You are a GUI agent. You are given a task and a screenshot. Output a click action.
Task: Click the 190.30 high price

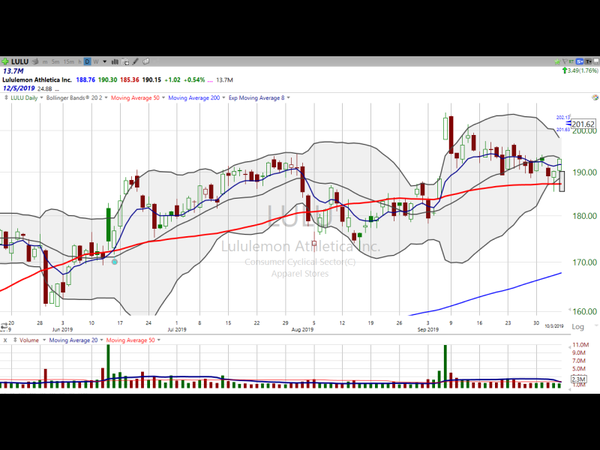pyautogui.click(x=108, y=80)
